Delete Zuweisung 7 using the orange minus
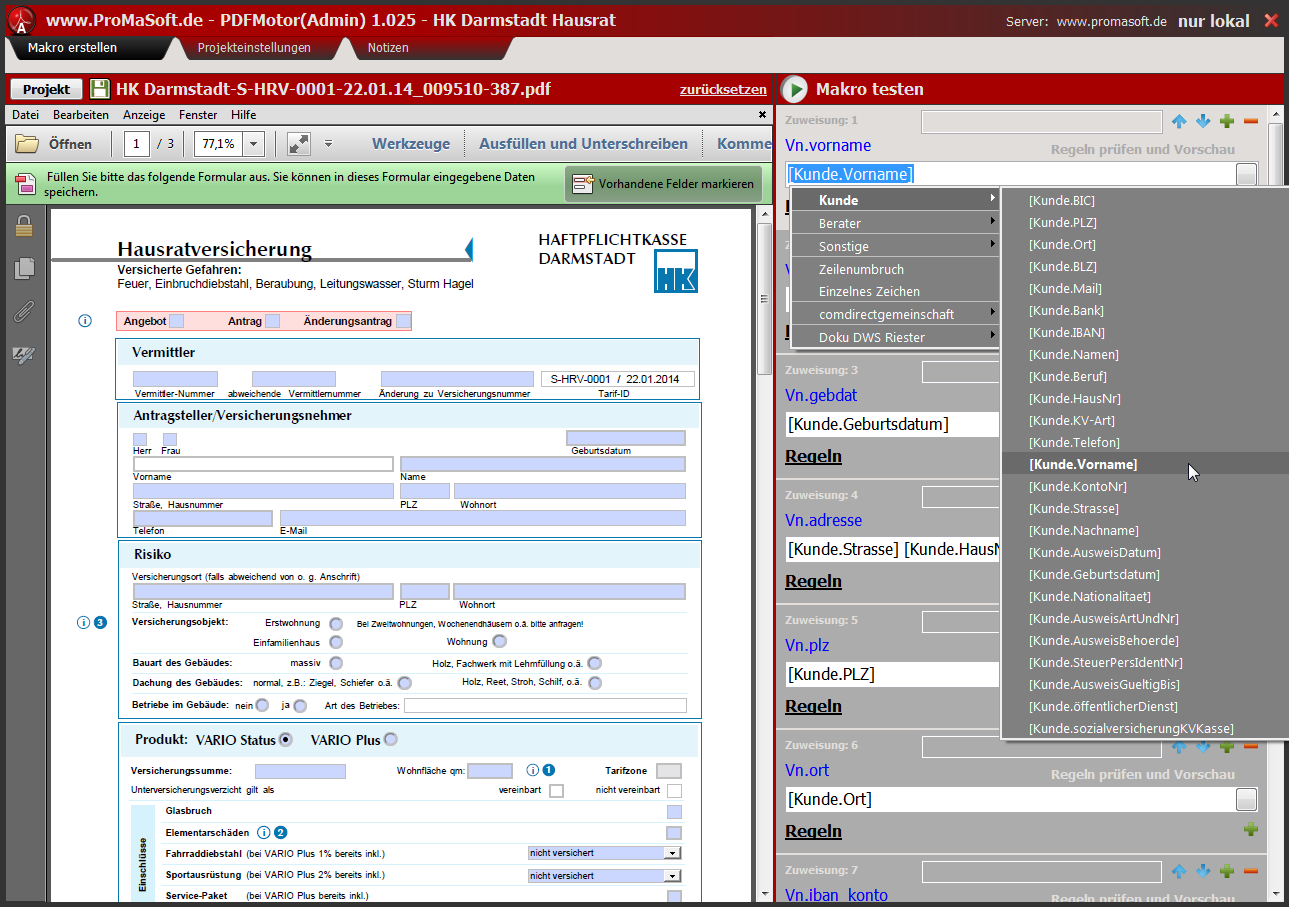The width and height of the screenshot is (1289, 907). [1251, 871]
